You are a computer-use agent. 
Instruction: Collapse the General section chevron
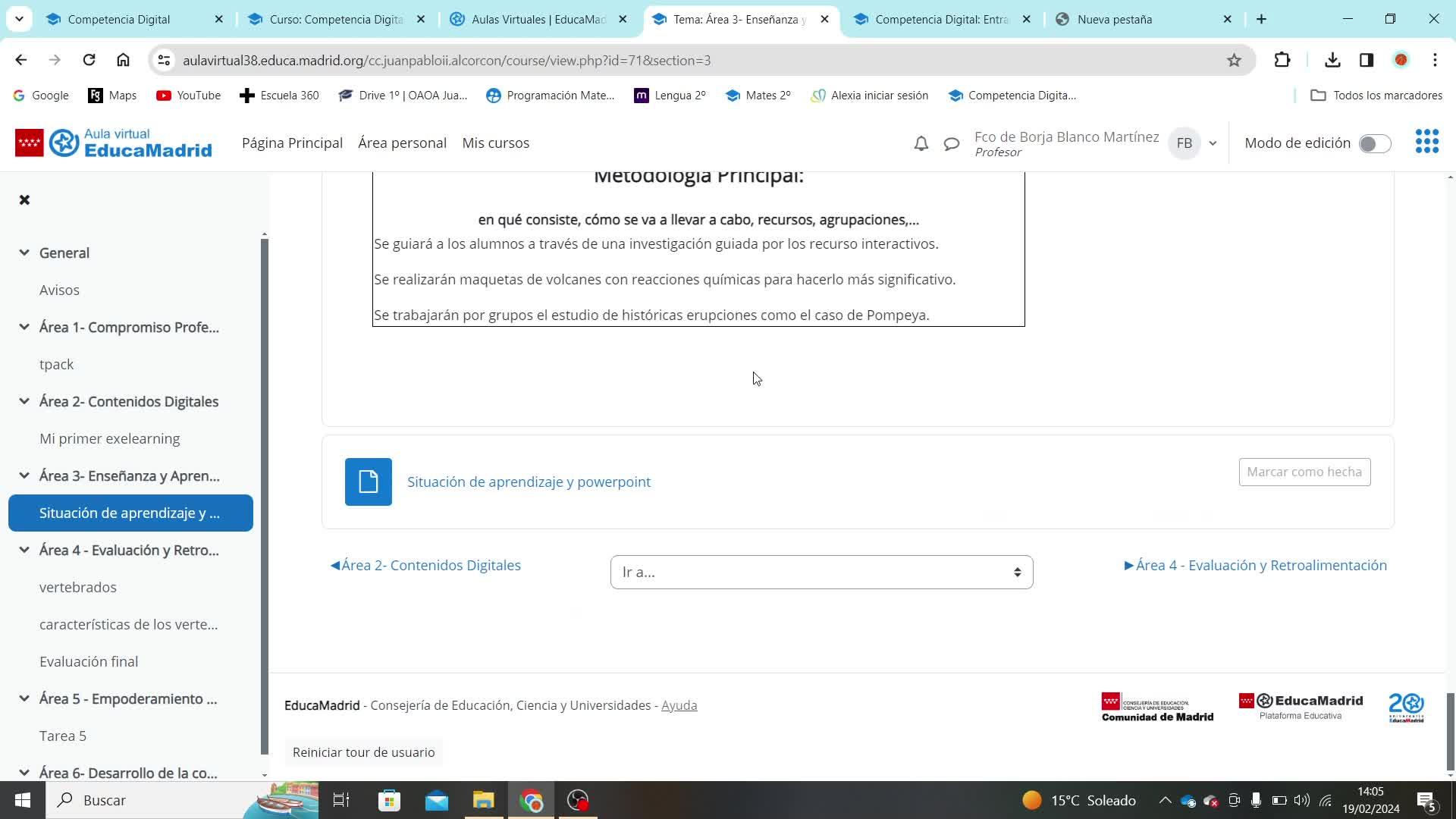[24, 253]
